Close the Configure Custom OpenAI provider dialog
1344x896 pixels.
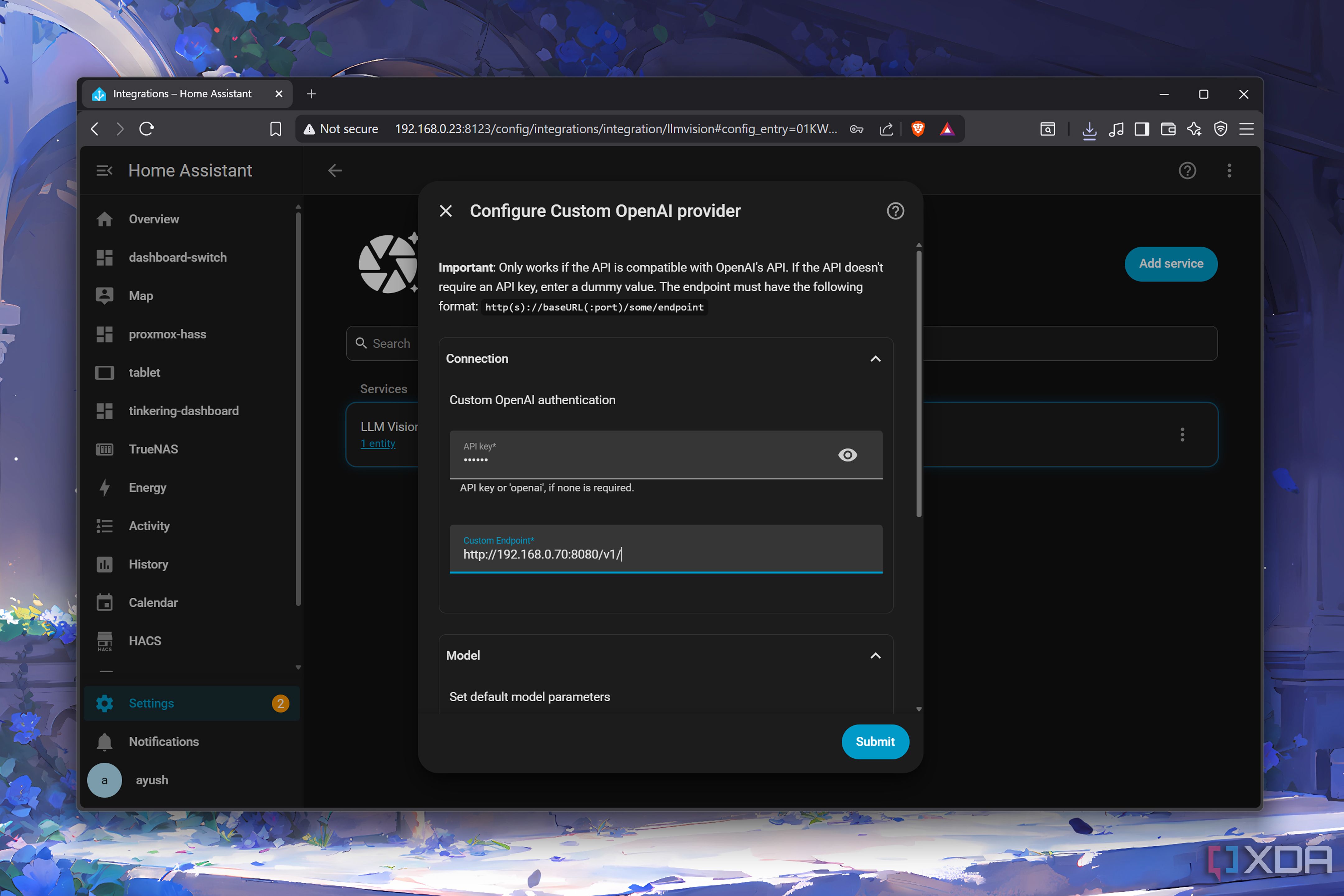446,211
